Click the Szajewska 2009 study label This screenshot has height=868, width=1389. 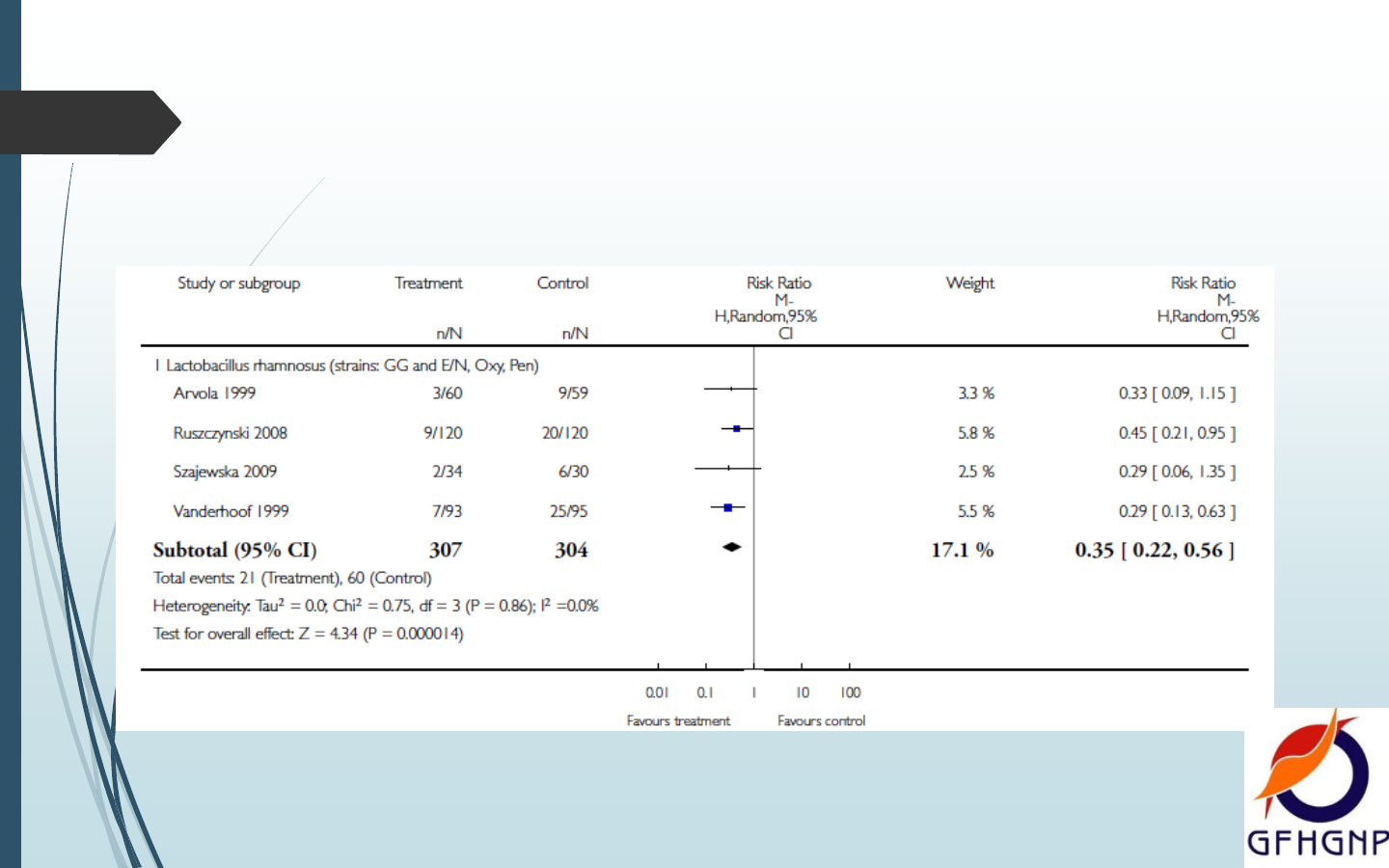tap(225, 472)
